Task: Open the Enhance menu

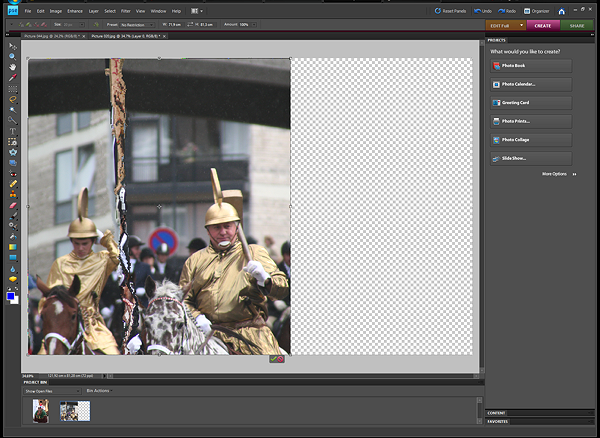Action: tap(76, 10)
